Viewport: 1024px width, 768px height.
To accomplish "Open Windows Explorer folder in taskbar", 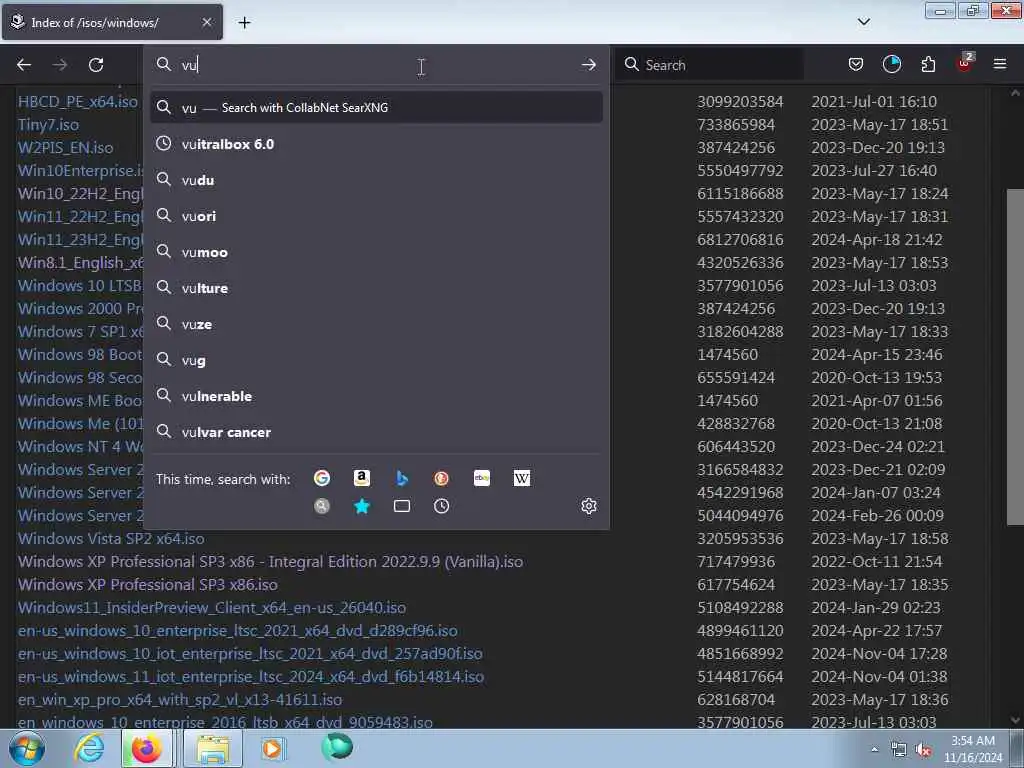I will pyautogui.click(x=213, y=748).
